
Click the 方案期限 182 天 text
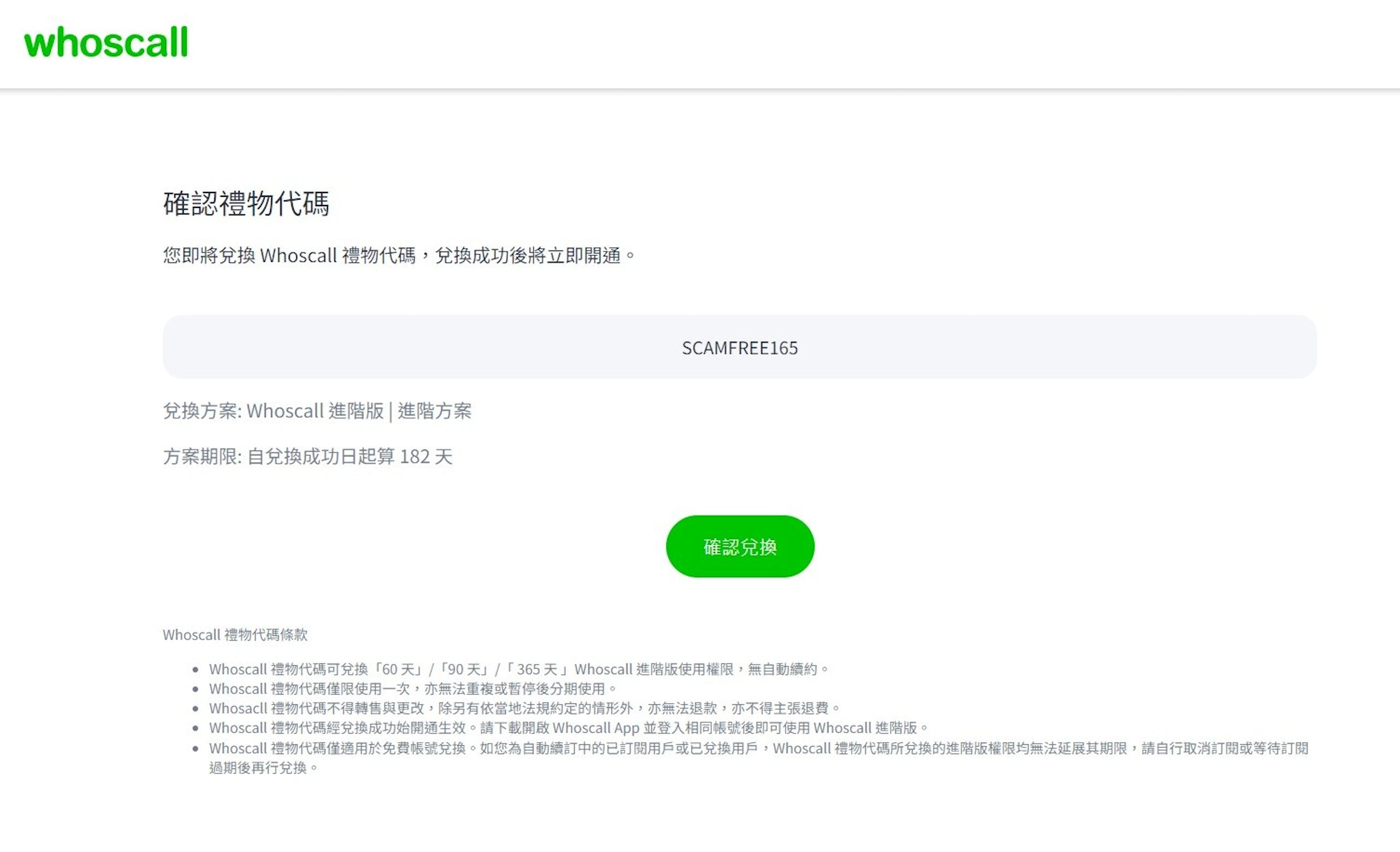pyautogui.click(x=307, y=456)
